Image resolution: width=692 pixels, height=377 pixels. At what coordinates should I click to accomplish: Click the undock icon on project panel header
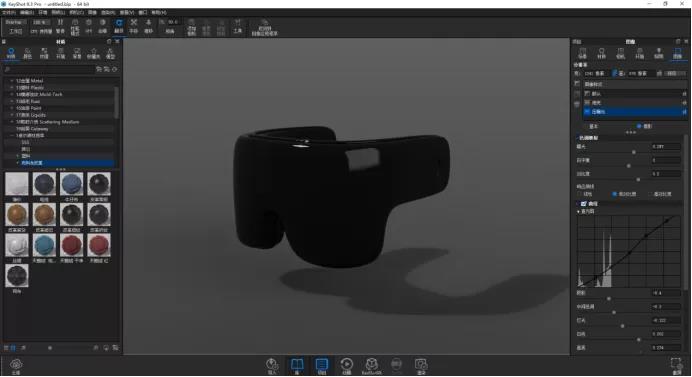tap(678, 41)
